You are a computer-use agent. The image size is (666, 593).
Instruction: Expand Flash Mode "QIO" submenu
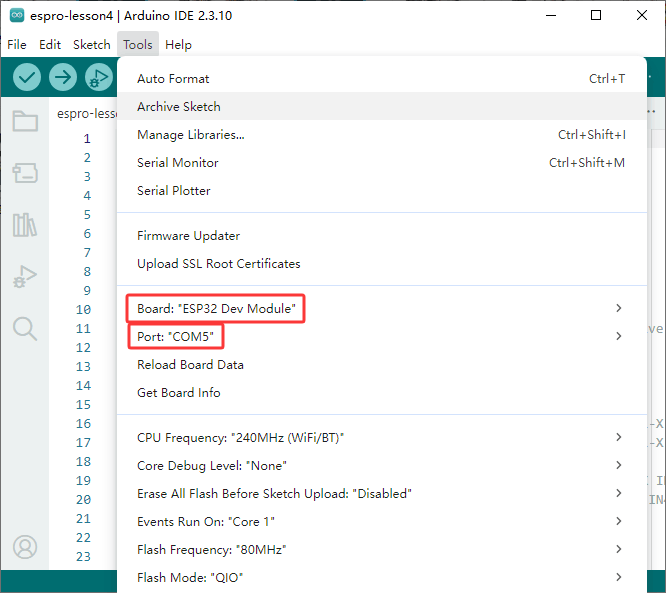tap(381, 578)
